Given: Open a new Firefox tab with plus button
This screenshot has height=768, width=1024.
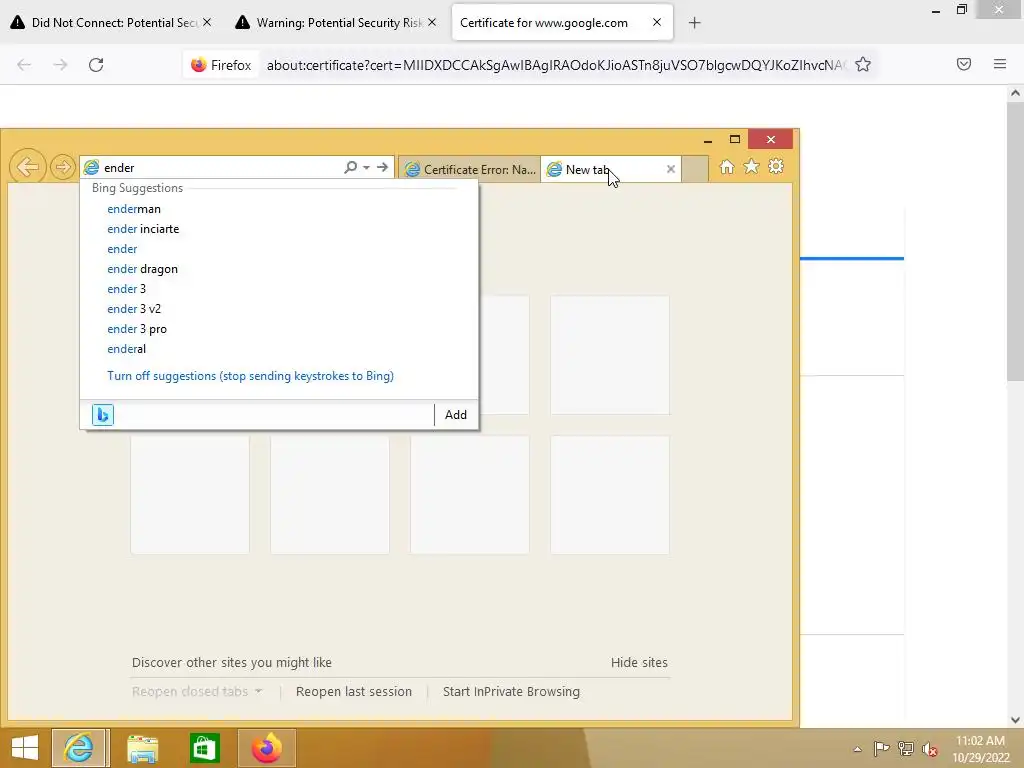Looking at the screenshot, I should 694,23.
